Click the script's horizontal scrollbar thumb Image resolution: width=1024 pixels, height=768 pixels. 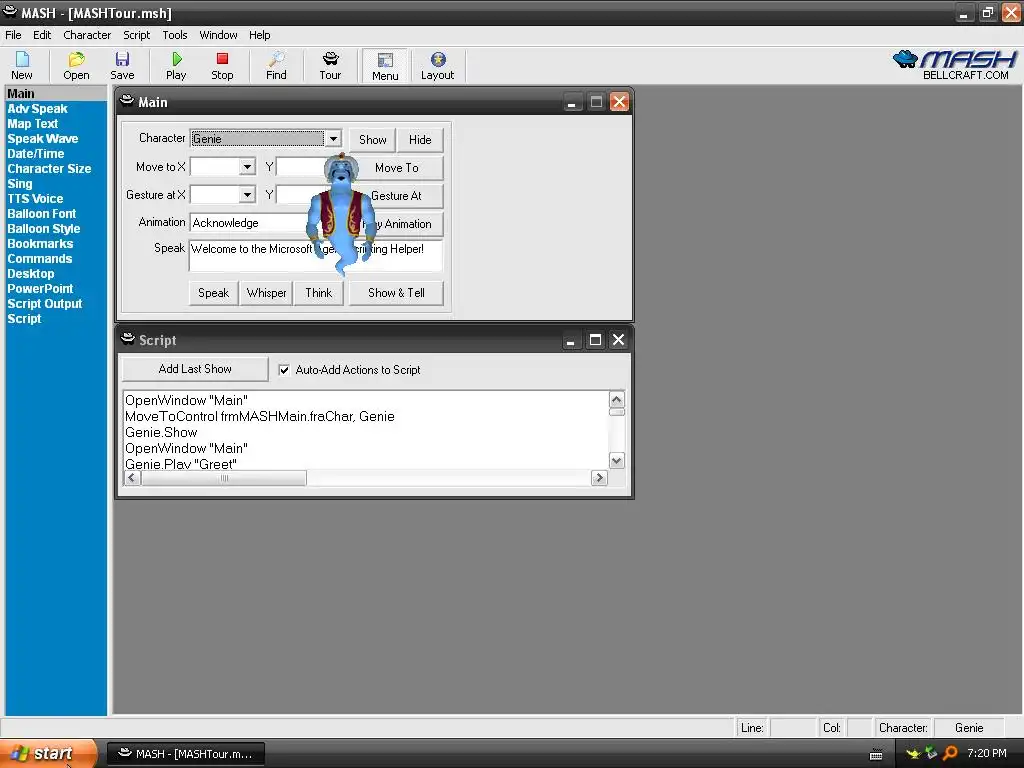[x=224, y=478]
